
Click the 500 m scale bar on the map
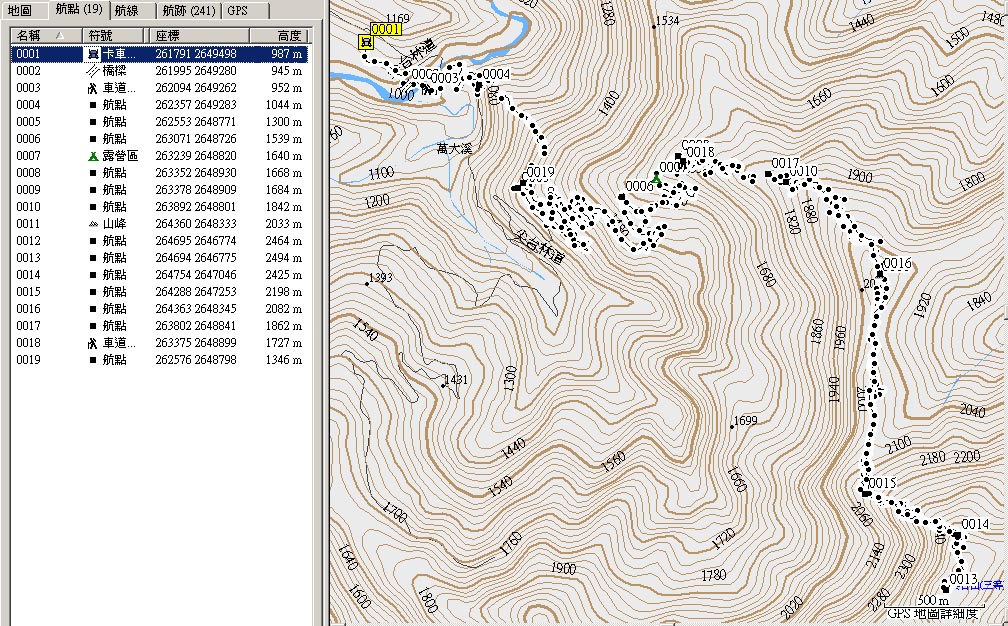click(x=933, y=601)
